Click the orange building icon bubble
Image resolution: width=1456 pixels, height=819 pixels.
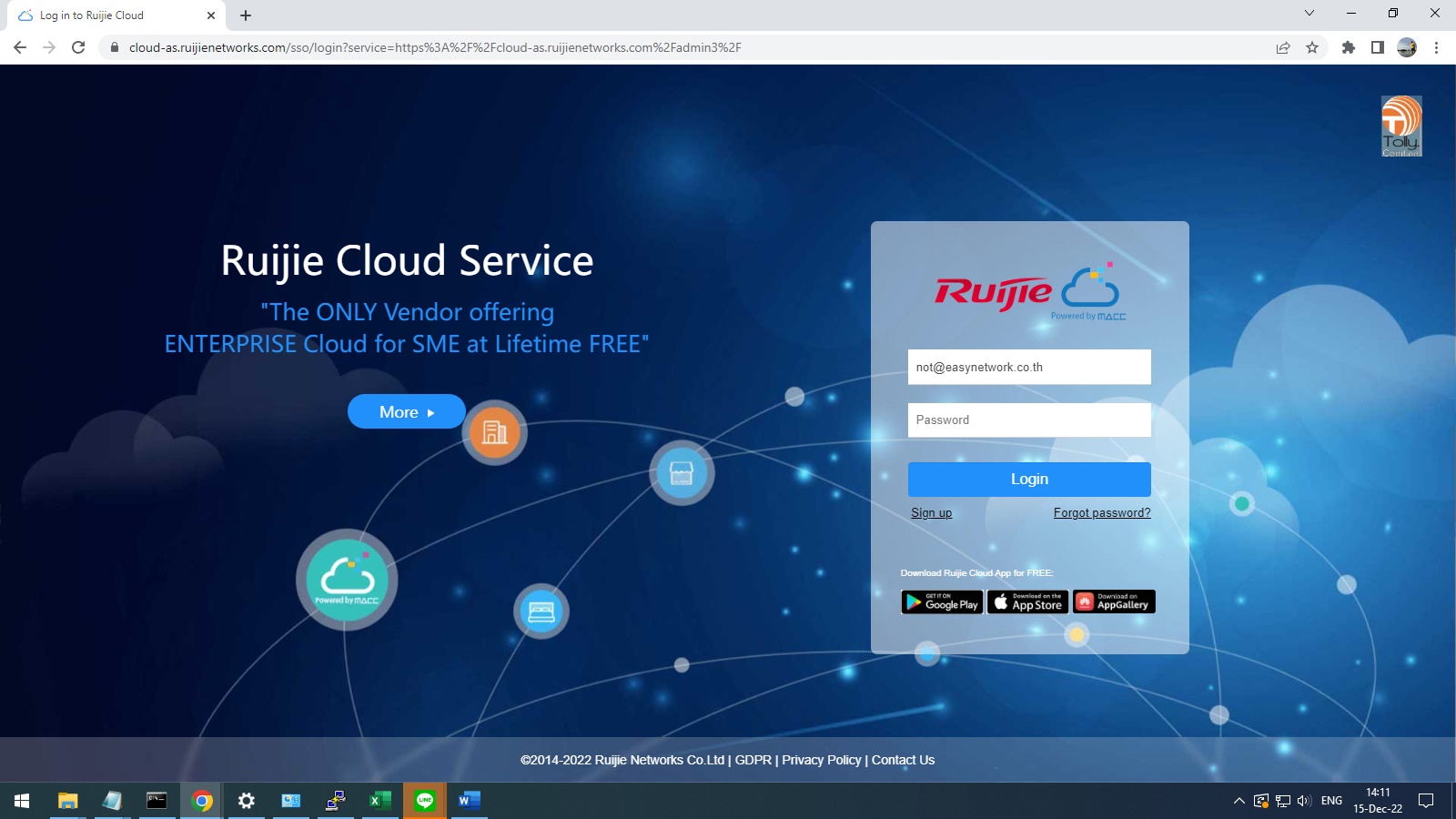494,432
